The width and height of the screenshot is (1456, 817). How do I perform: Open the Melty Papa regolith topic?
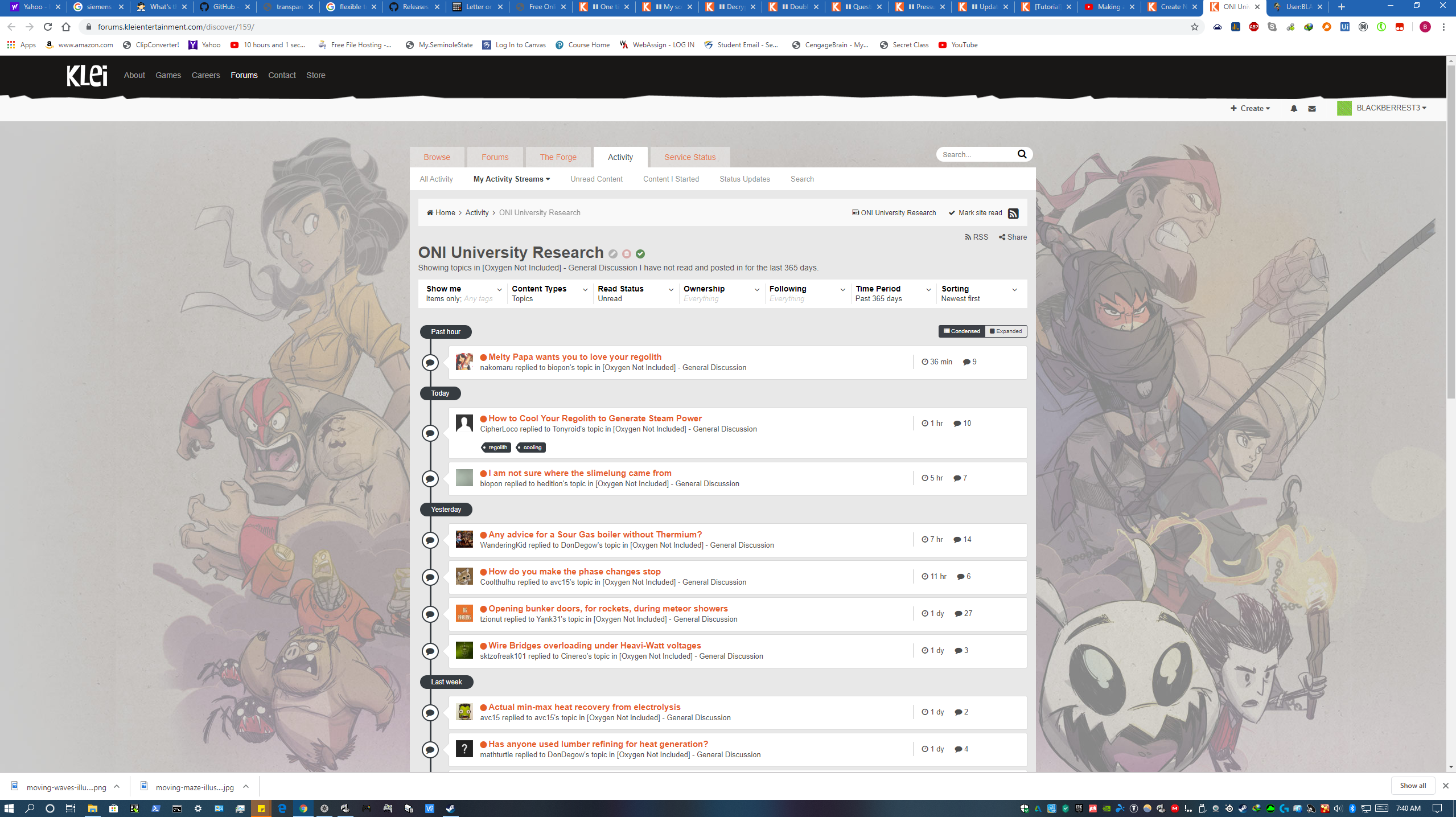click(574, 357)
